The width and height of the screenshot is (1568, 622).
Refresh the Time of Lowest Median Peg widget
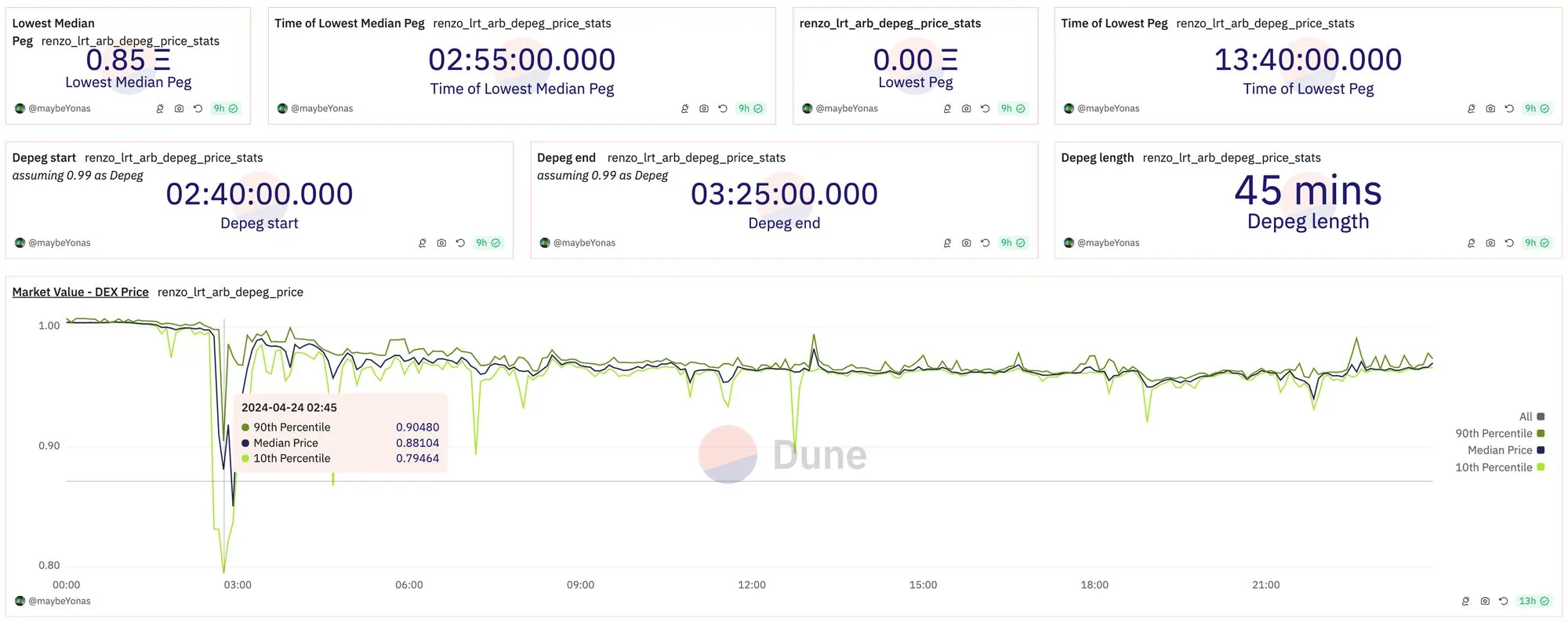coord(723,109)
